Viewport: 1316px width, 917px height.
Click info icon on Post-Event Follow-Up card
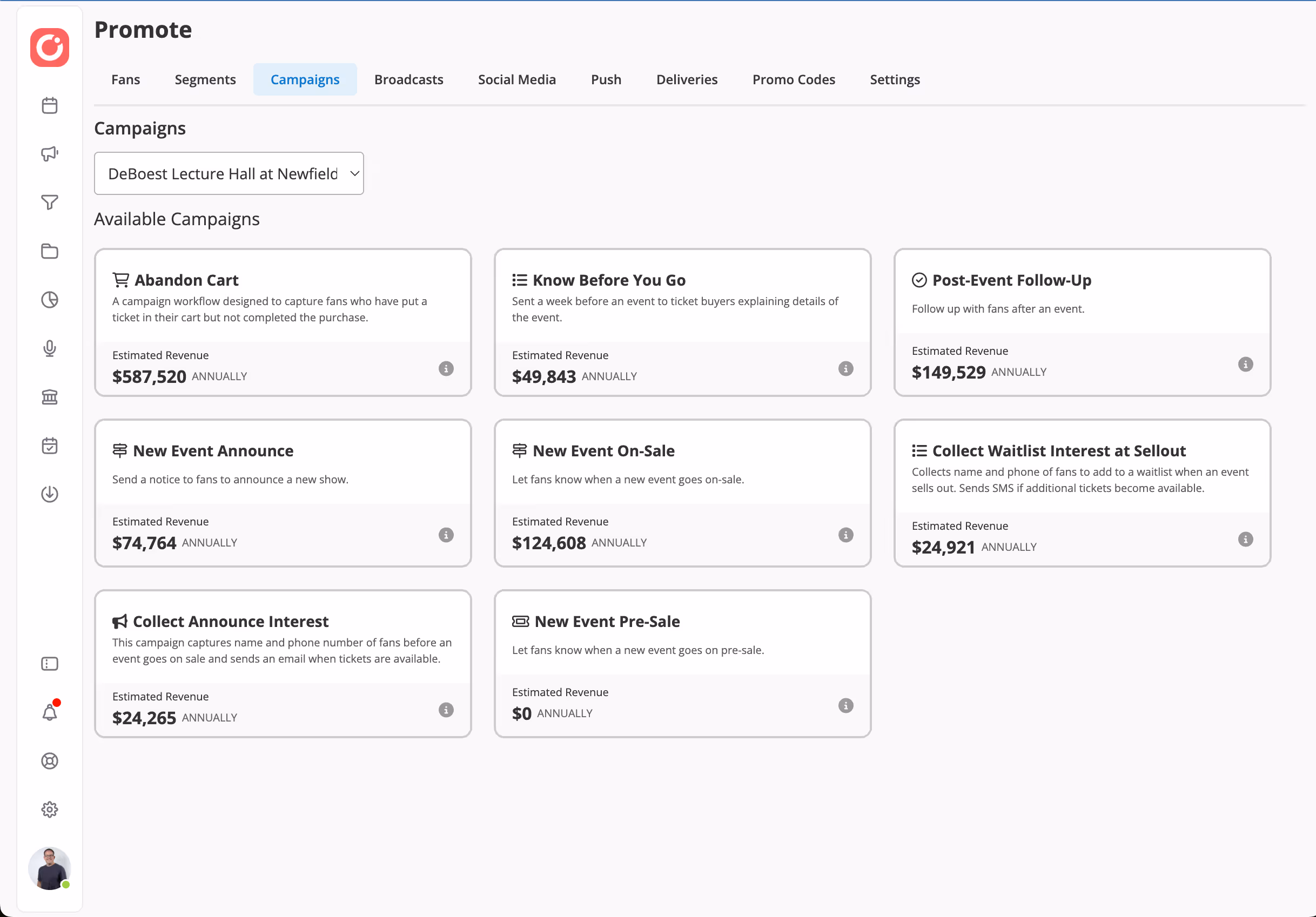point(1245,365)
